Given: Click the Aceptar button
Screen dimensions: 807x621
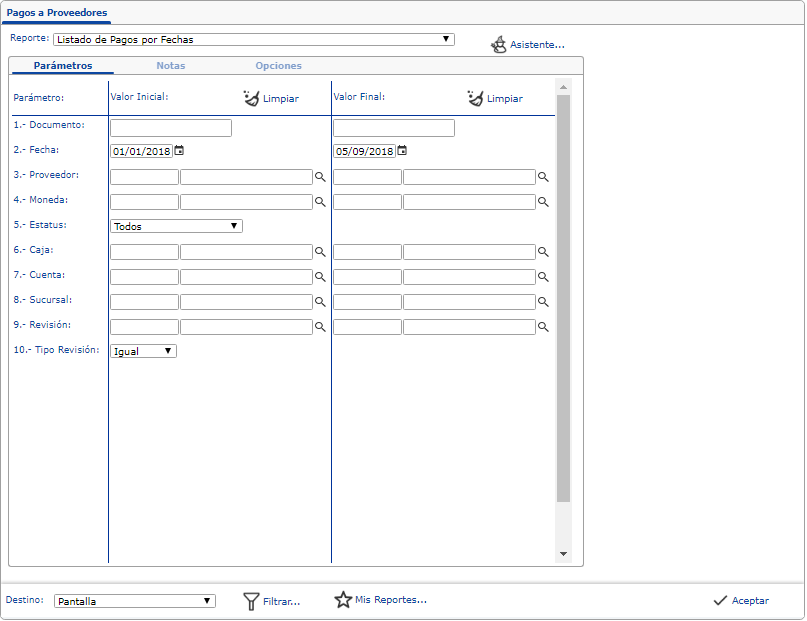Looking at the screenshot, I should [x=741, y=601].
